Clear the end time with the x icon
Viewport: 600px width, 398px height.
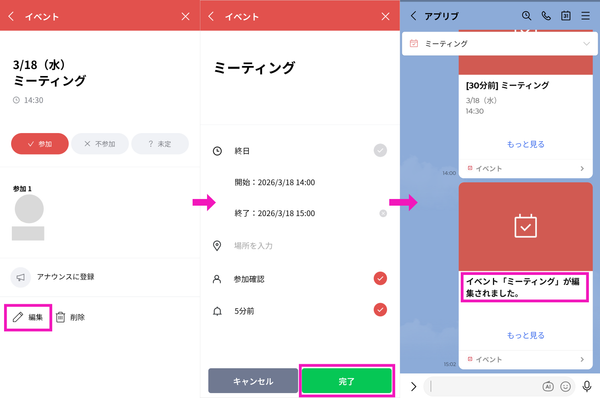(383, 214)
